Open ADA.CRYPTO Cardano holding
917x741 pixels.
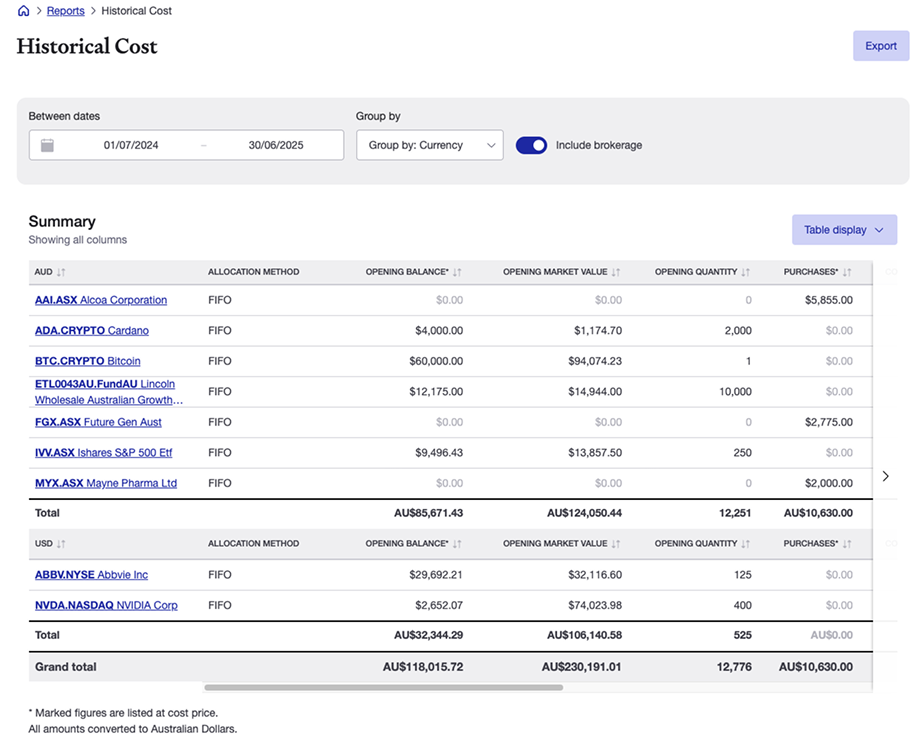tap(92, 330)
